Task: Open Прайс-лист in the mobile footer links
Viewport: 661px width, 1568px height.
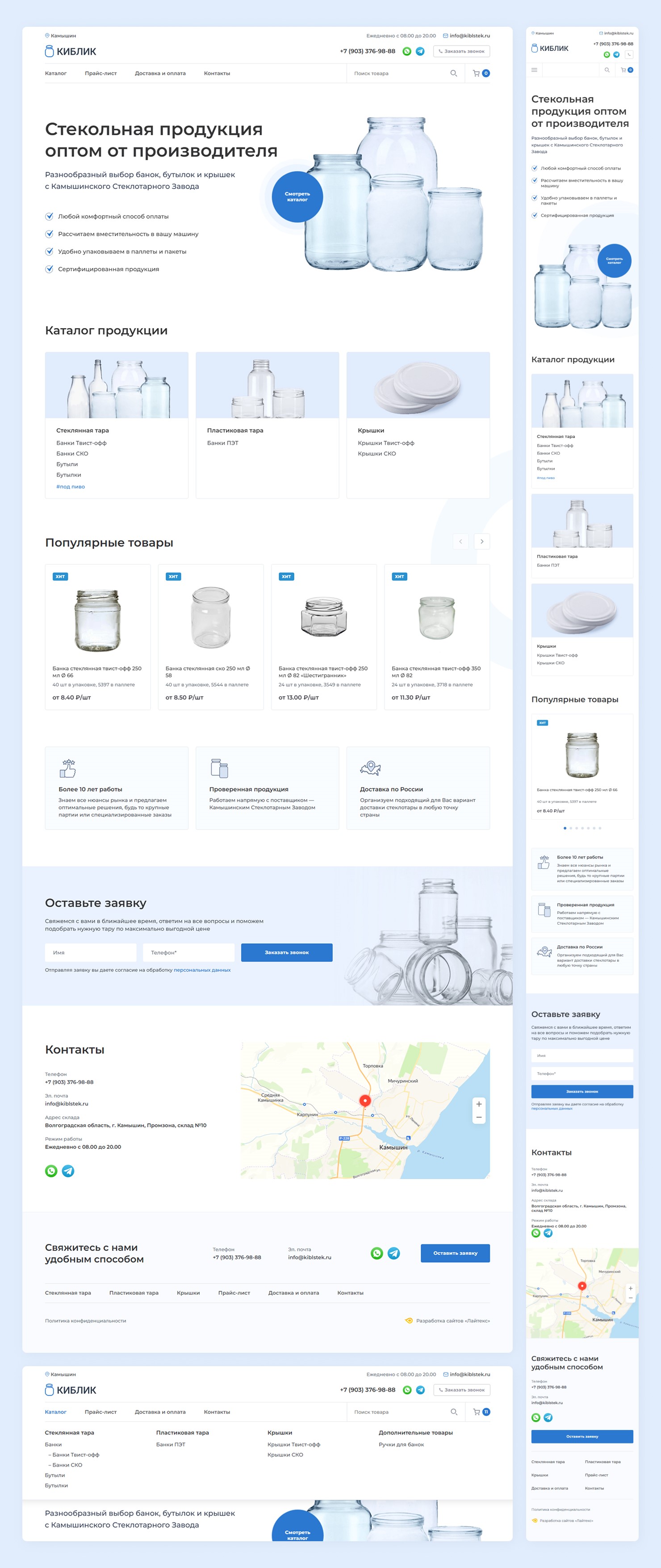Action: pyautogui.click(x=597, y=1475)
